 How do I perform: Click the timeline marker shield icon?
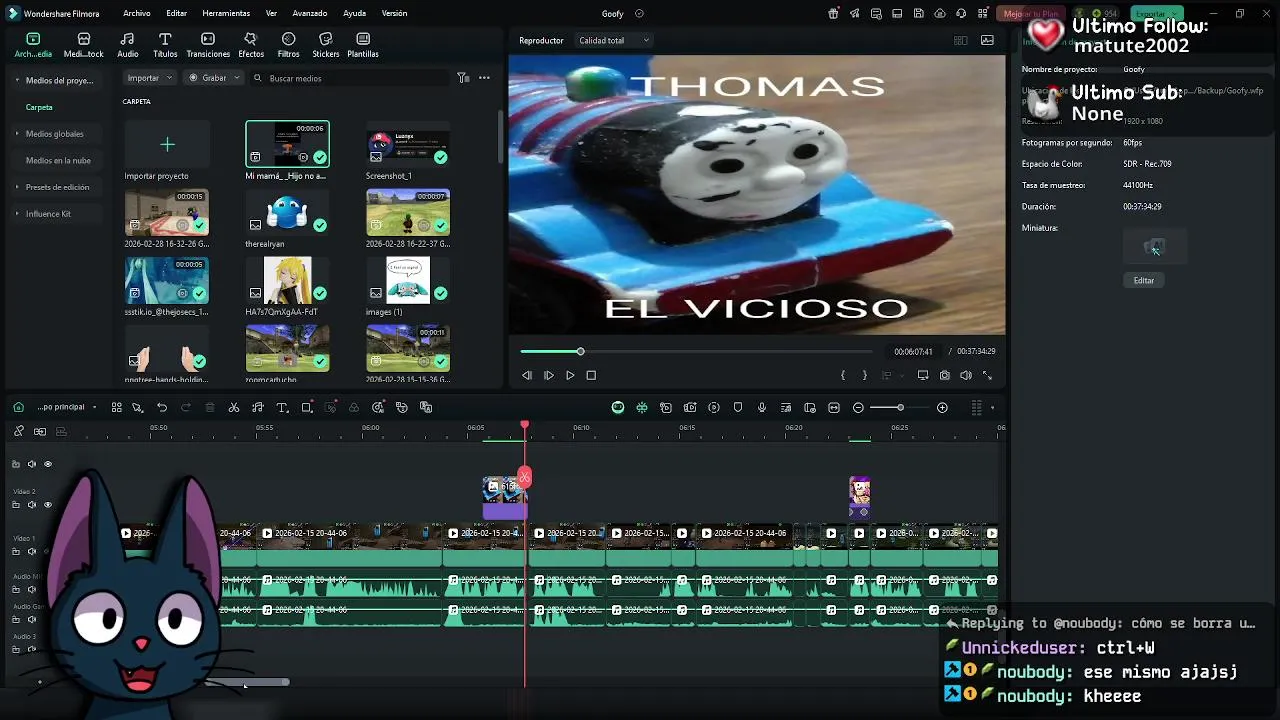(738, 407)
